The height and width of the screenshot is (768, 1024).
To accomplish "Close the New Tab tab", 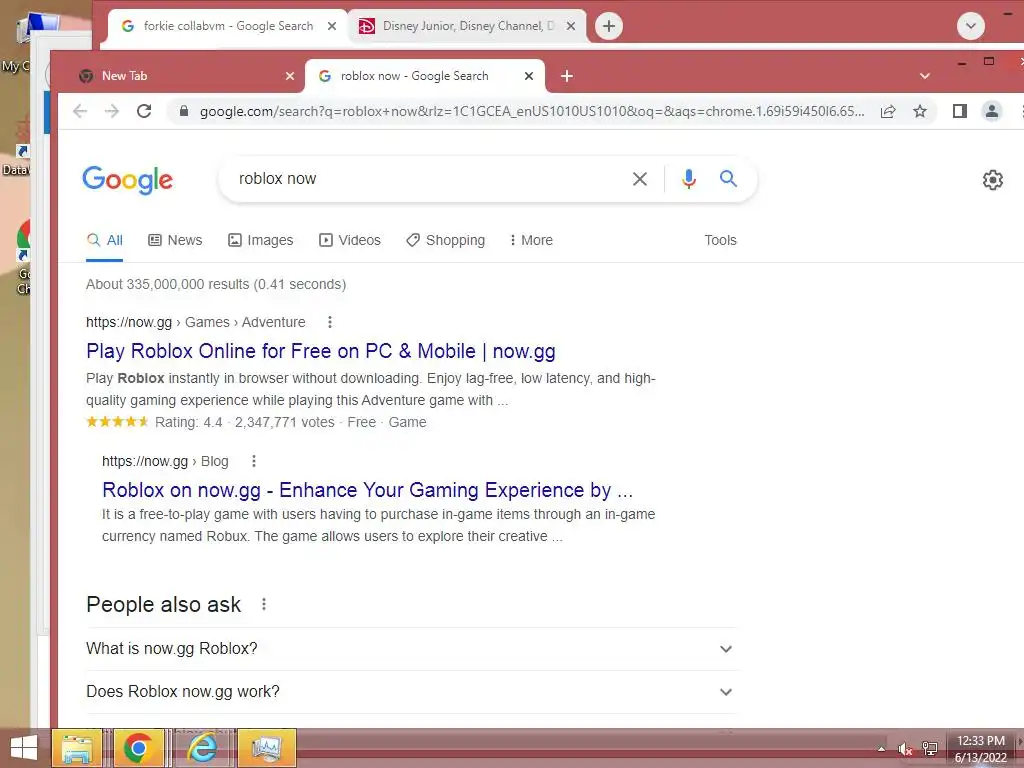I will [290, 76].
